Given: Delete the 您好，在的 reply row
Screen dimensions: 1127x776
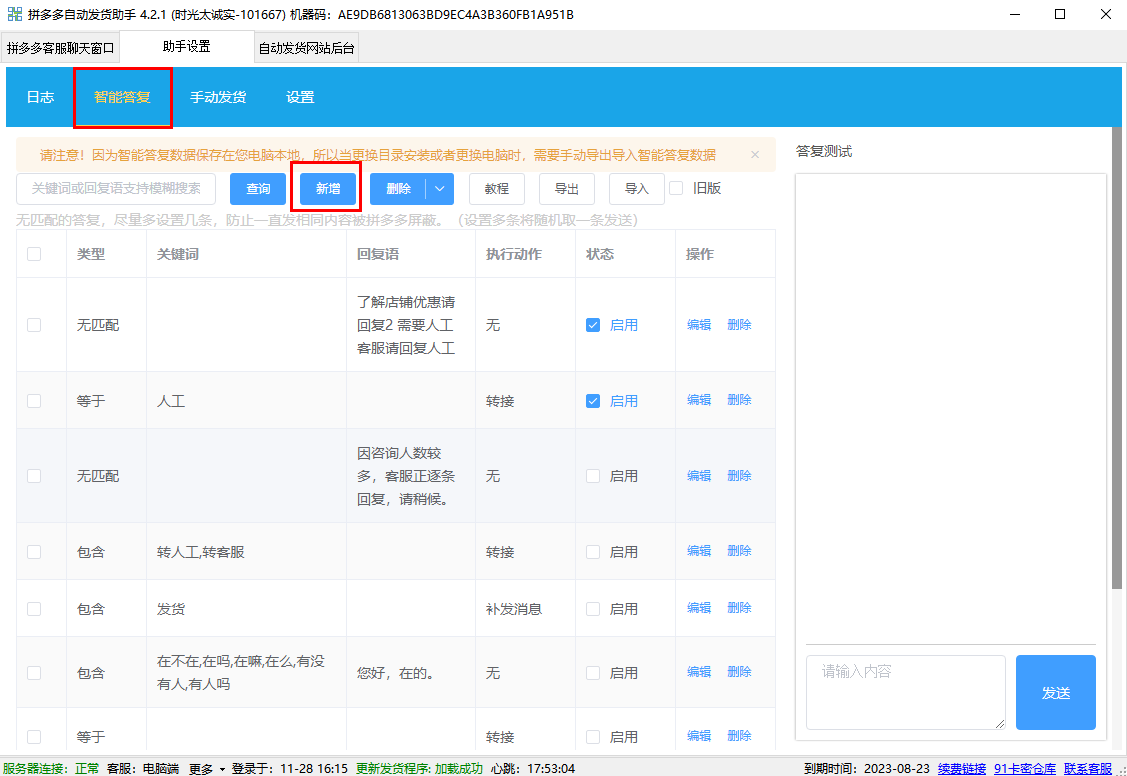Looking at the screenshot, I should click(739, 672).
